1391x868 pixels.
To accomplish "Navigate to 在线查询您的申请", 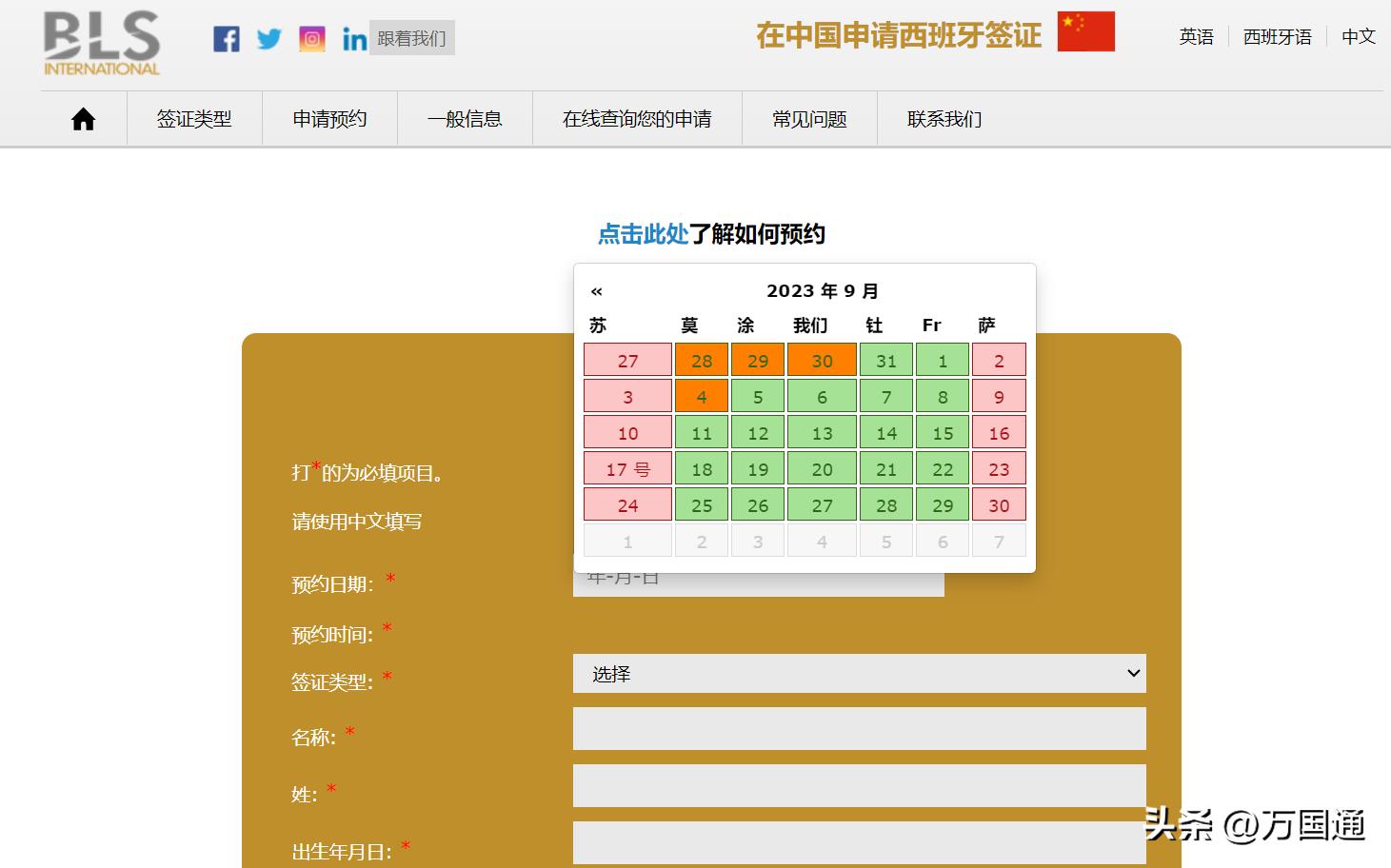I will tap(636, 118).
